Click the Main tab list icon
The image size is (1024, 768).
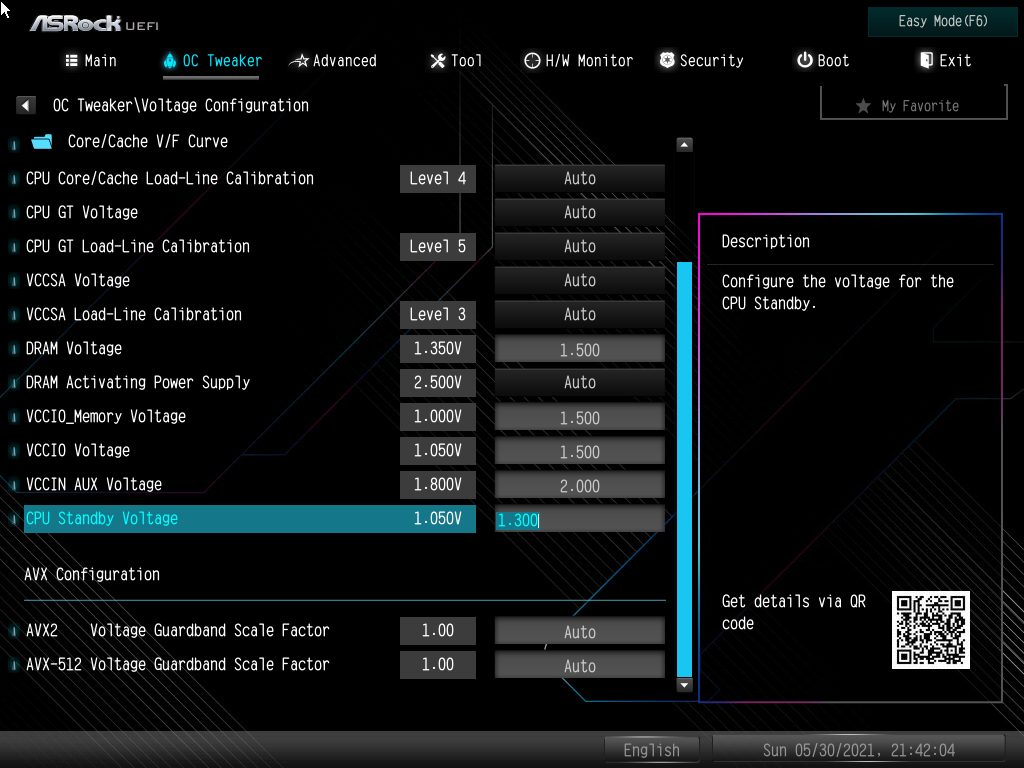(72, 61)
